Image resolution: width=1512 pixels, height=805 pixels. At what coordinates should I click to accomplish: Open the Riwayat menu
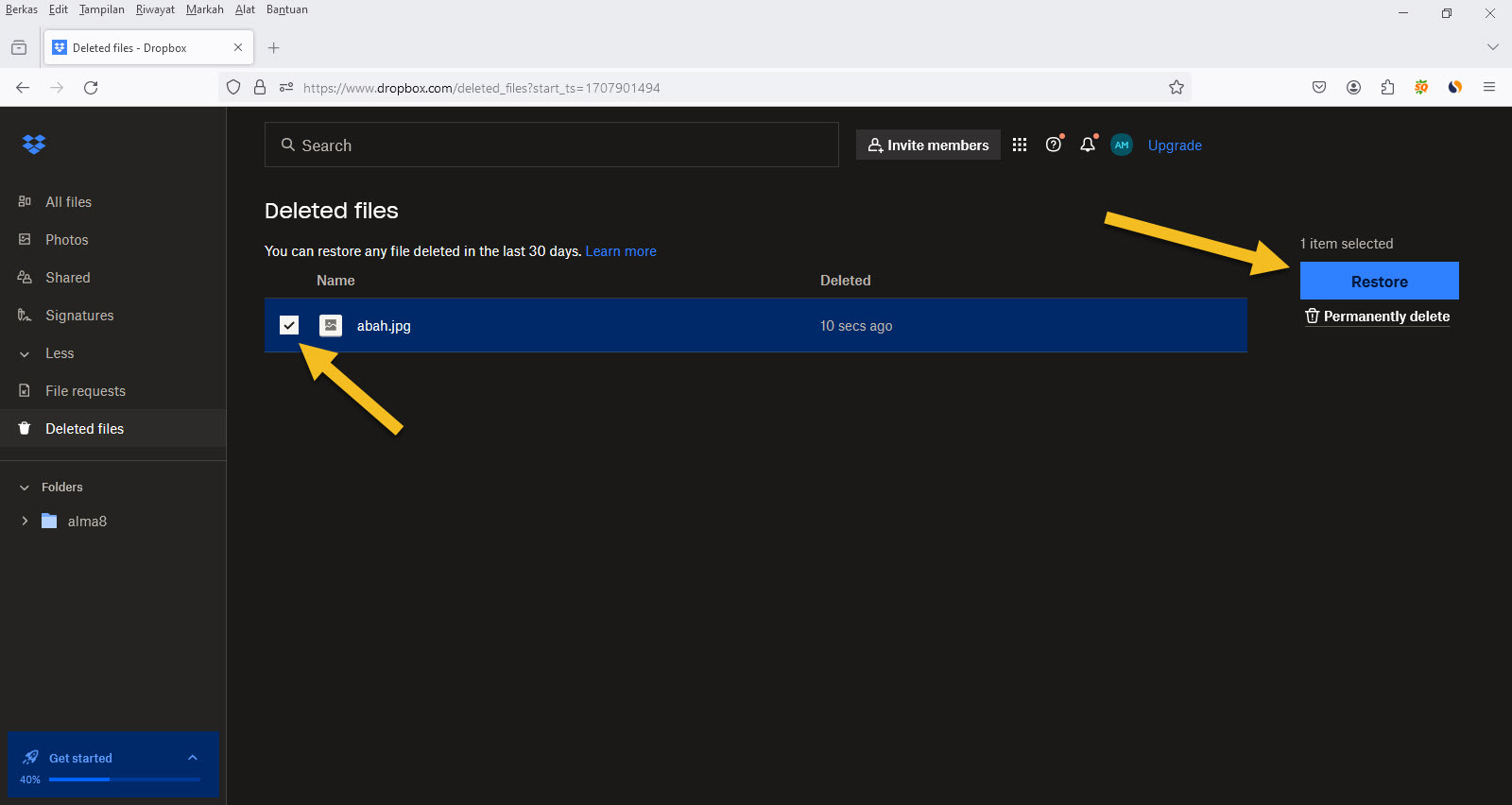pyautogui.click(x=155, y=9)
